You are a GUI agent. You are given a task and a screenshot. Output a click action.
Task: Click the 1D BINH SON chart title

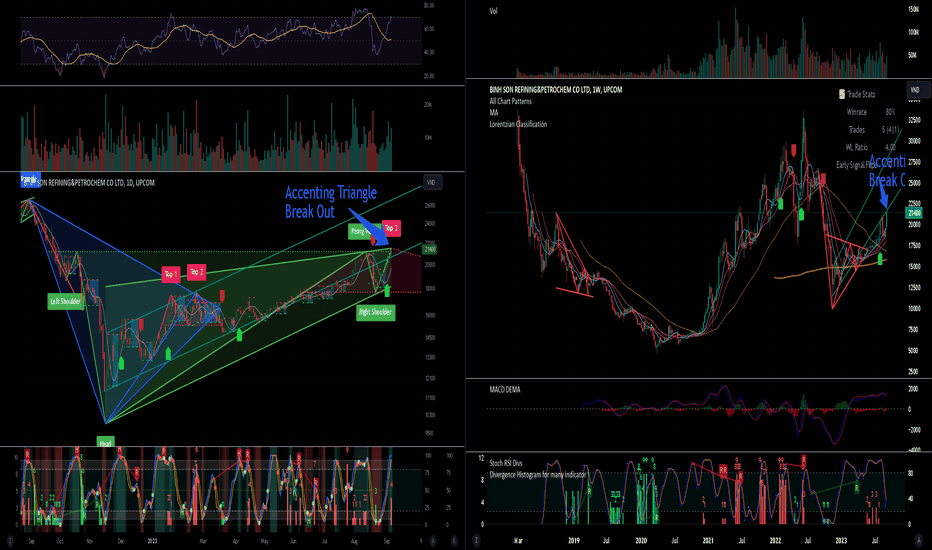coord(96,183)
